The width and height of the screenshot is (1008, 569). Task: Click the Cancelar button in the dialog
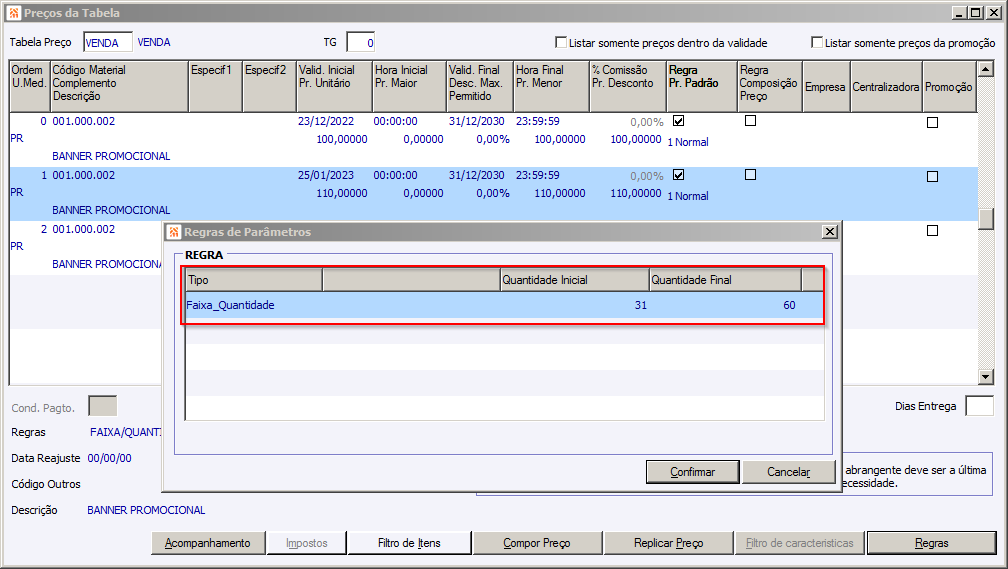click(x=788, y=471)
